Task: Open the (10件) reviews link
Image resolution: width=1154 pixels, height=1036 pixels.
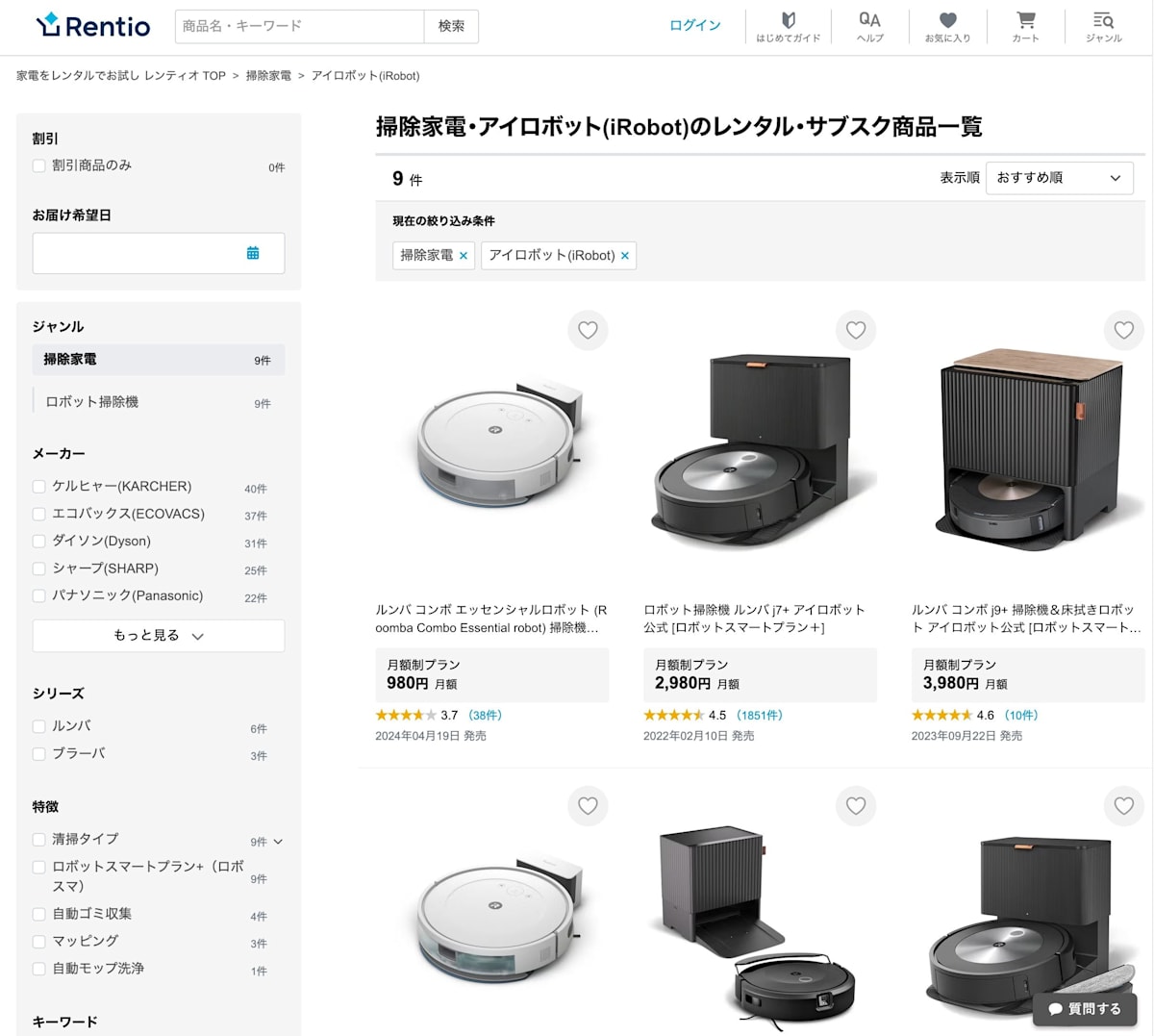Action: (x=1021, y=716)
